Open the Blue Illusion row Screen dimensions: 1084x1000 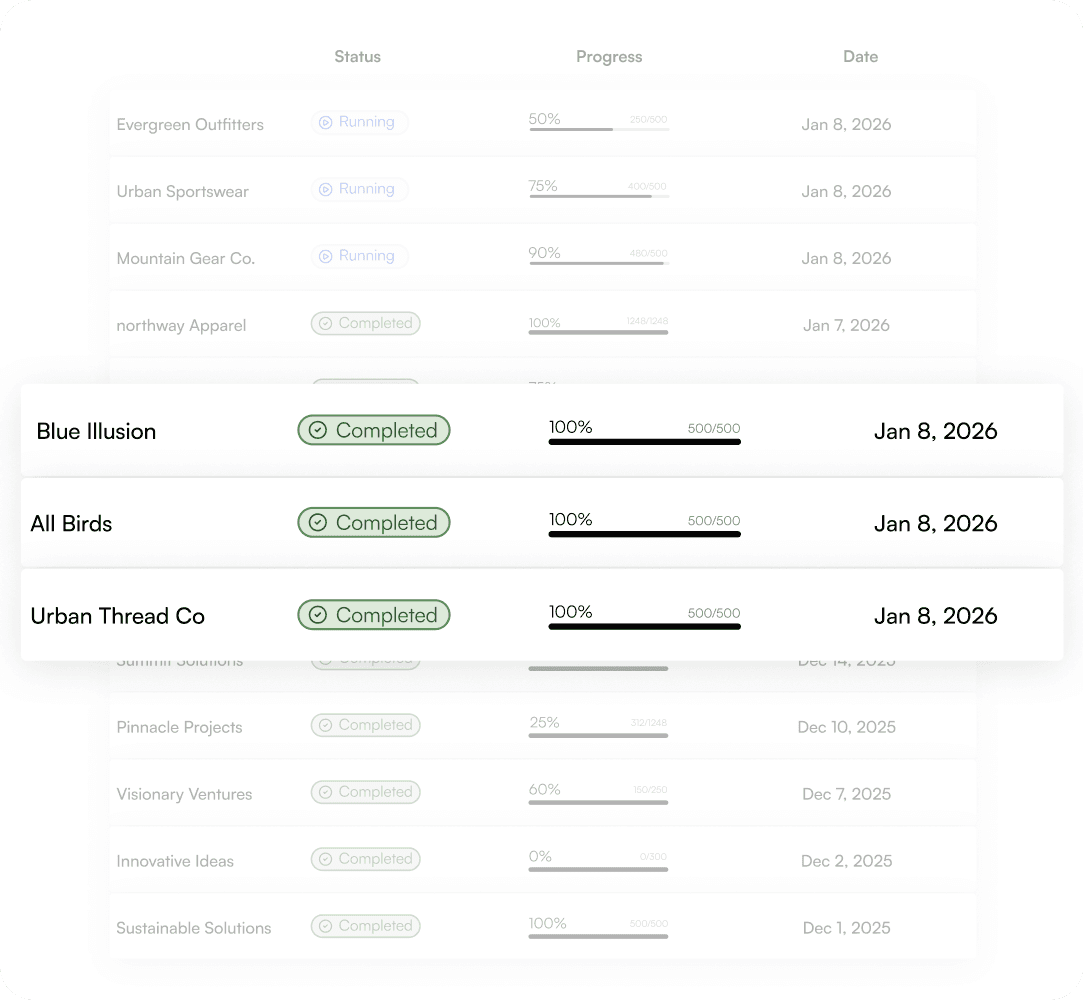(x=542, y=430)
